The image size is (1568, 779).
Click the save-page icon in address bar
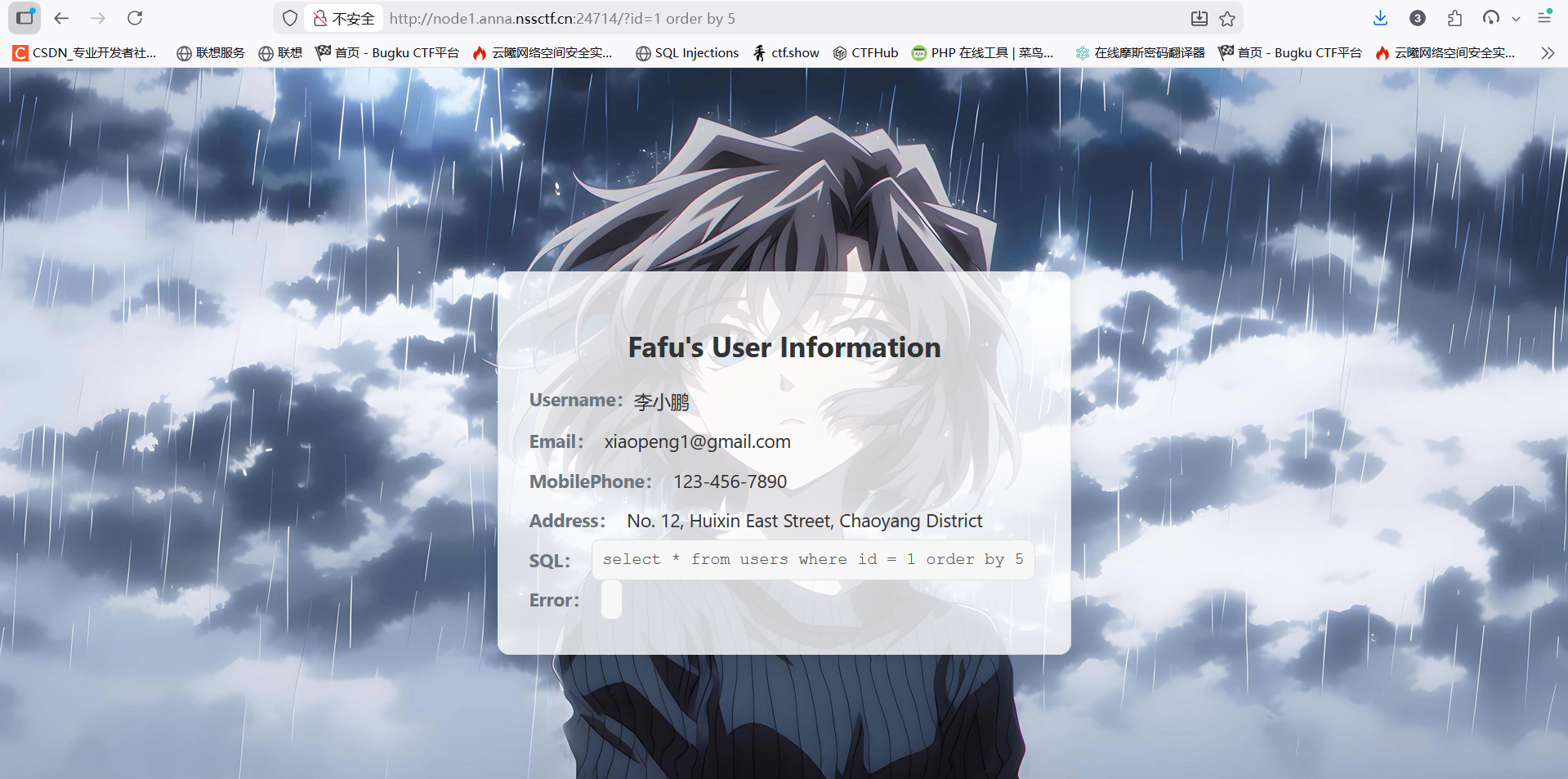1199,18
